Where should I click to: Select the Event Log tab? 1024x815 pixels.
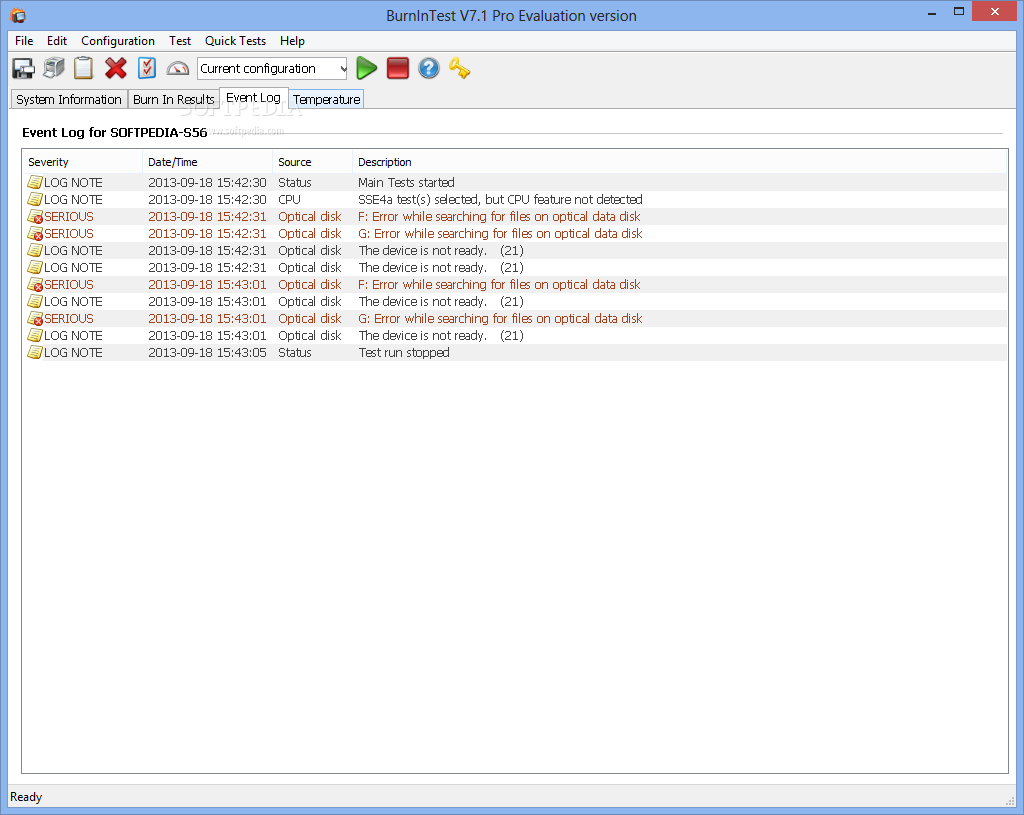tap(253, 98)
